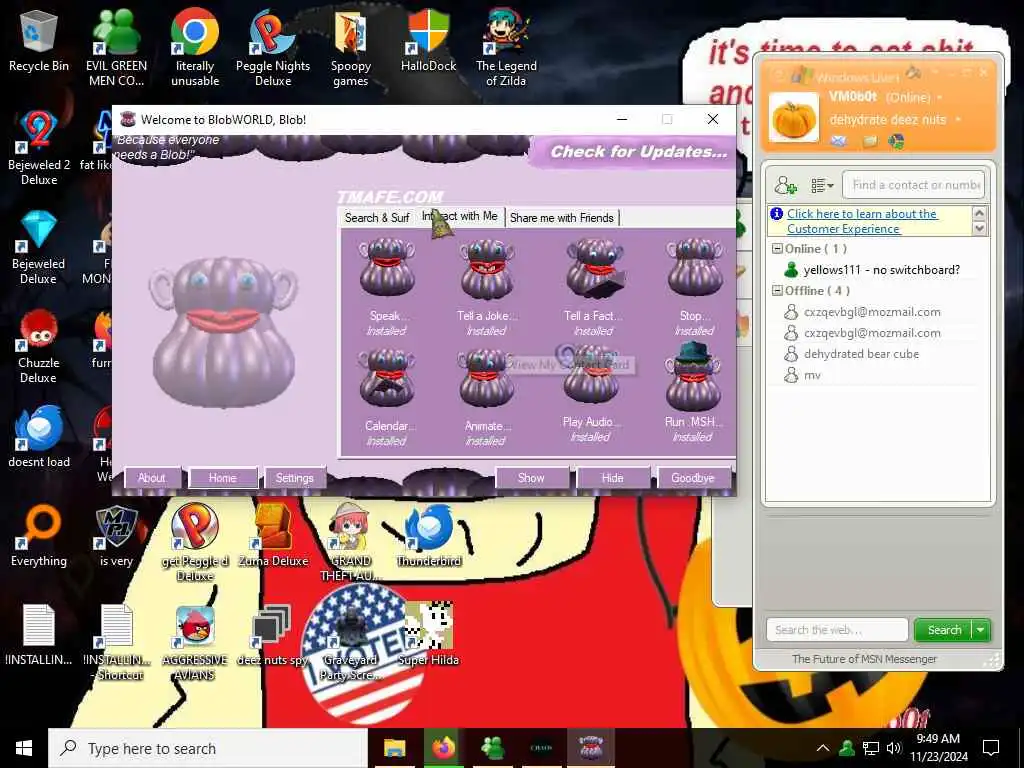Click the large Blob character image

(x=223, y=333)
